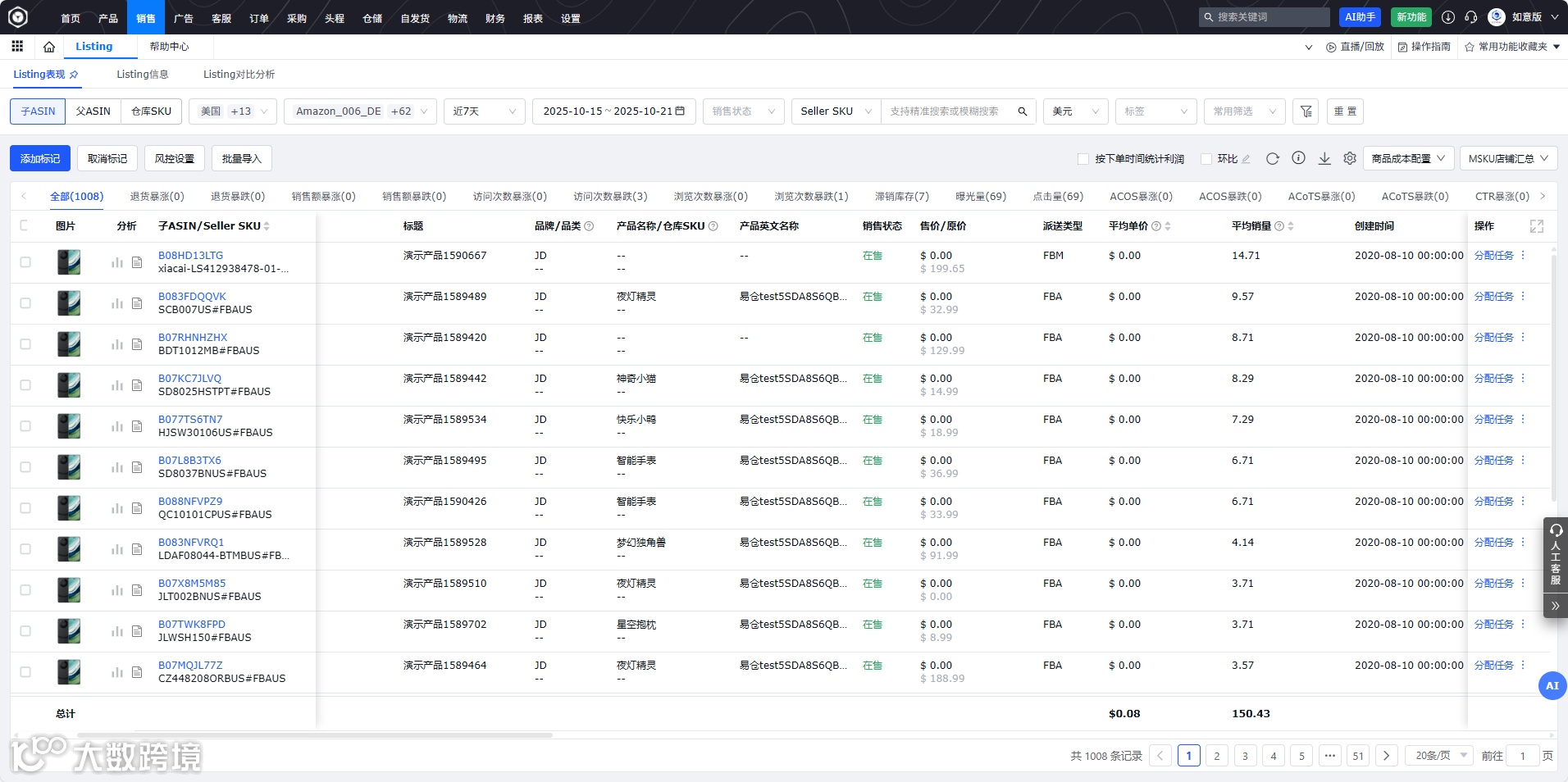Click the advanced filter funnel icon
This screenshot has width=1568, height=782.
(1306, 111)
